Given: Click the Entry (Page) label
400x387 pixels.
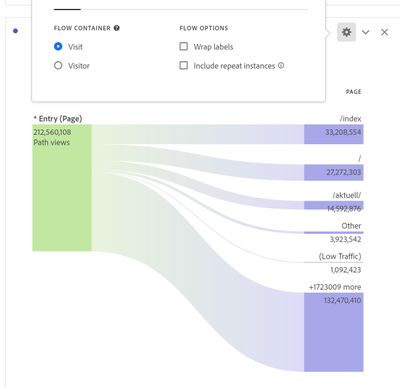Looking at the screenshot, I should click(x=58, y=119).
